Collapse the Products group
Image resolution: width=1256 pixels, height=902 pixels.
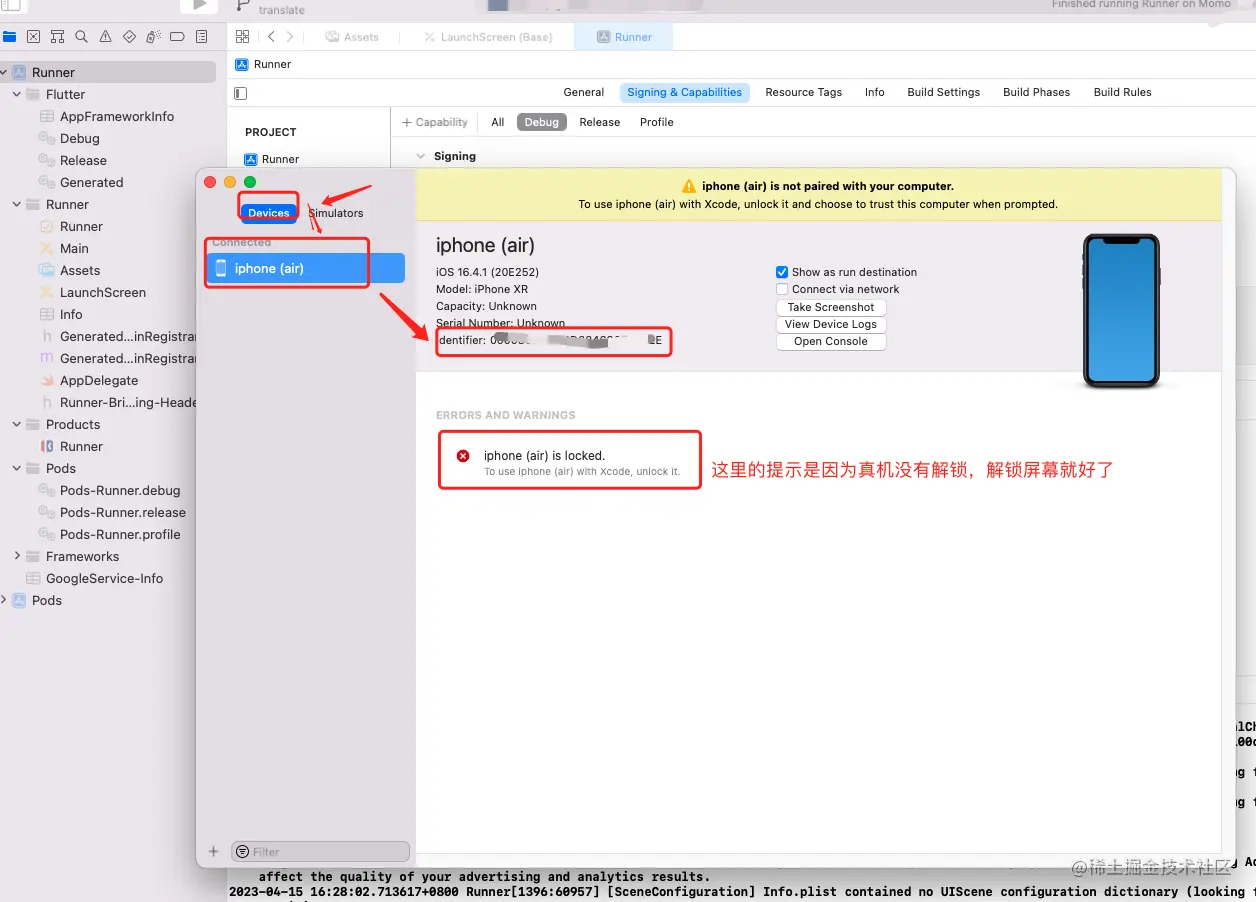pos(17,424)
